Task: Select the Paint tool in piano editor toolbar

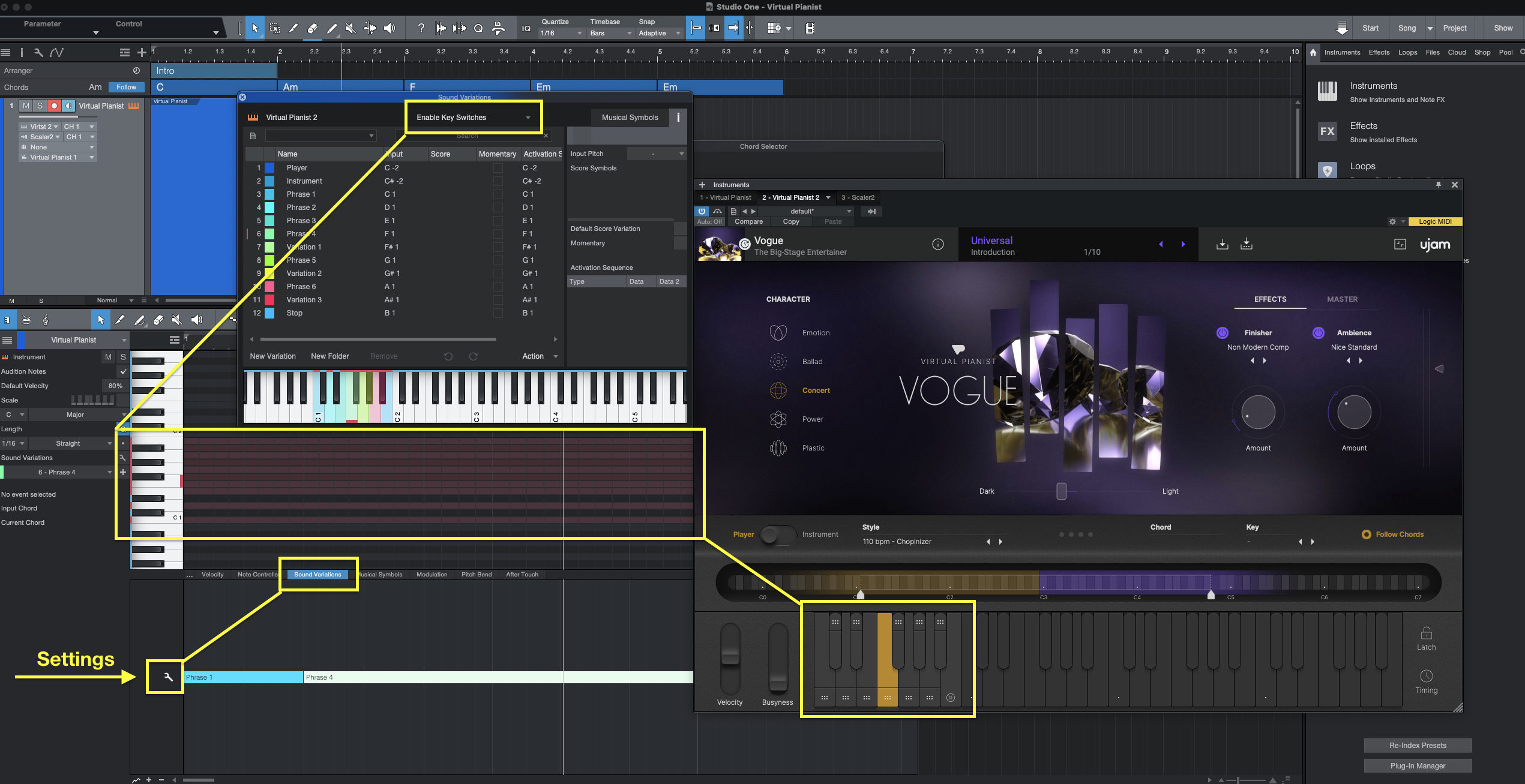Action: point(139,320)
